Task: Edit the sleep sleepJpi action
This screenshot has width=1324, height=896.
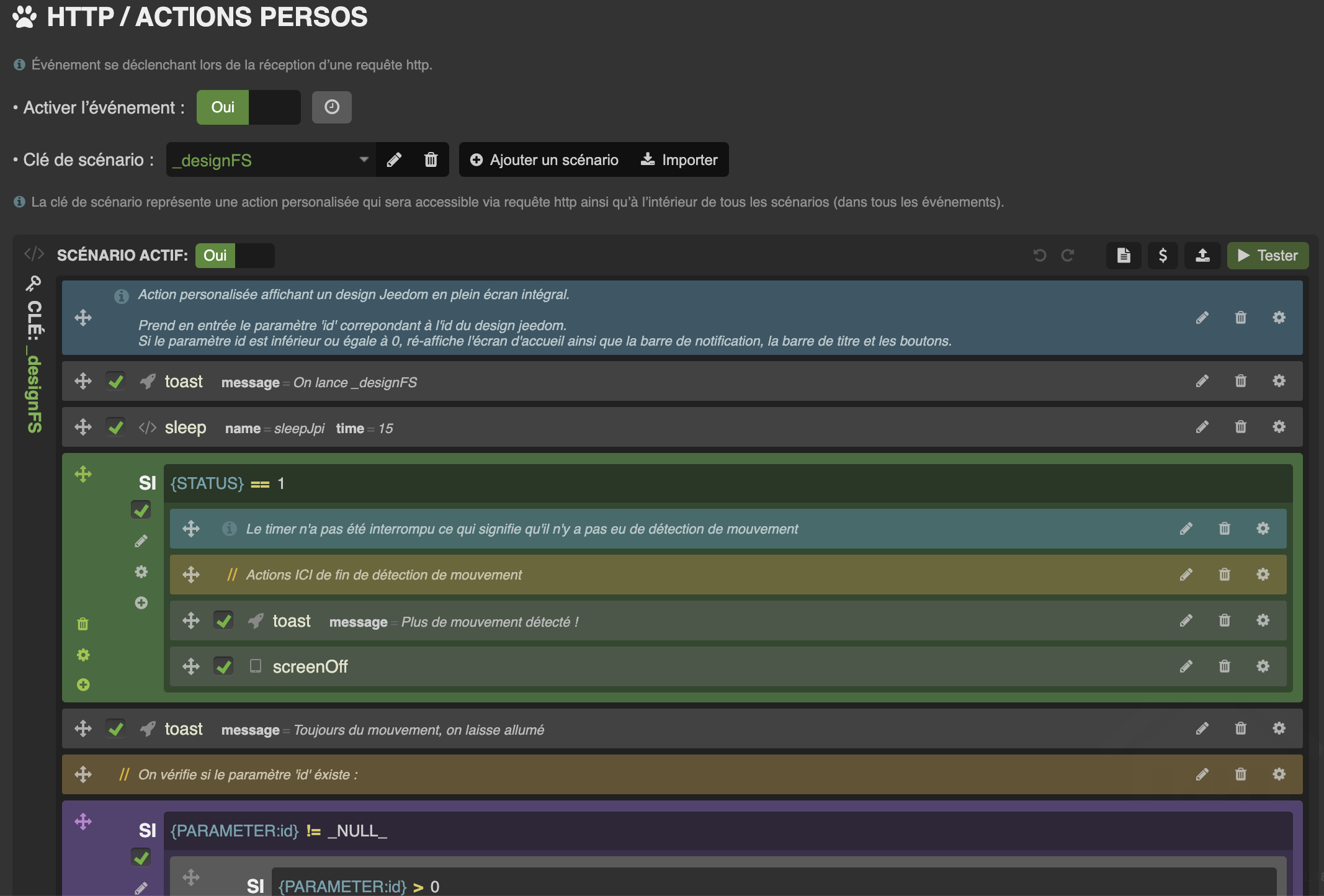Action: 1202,427
